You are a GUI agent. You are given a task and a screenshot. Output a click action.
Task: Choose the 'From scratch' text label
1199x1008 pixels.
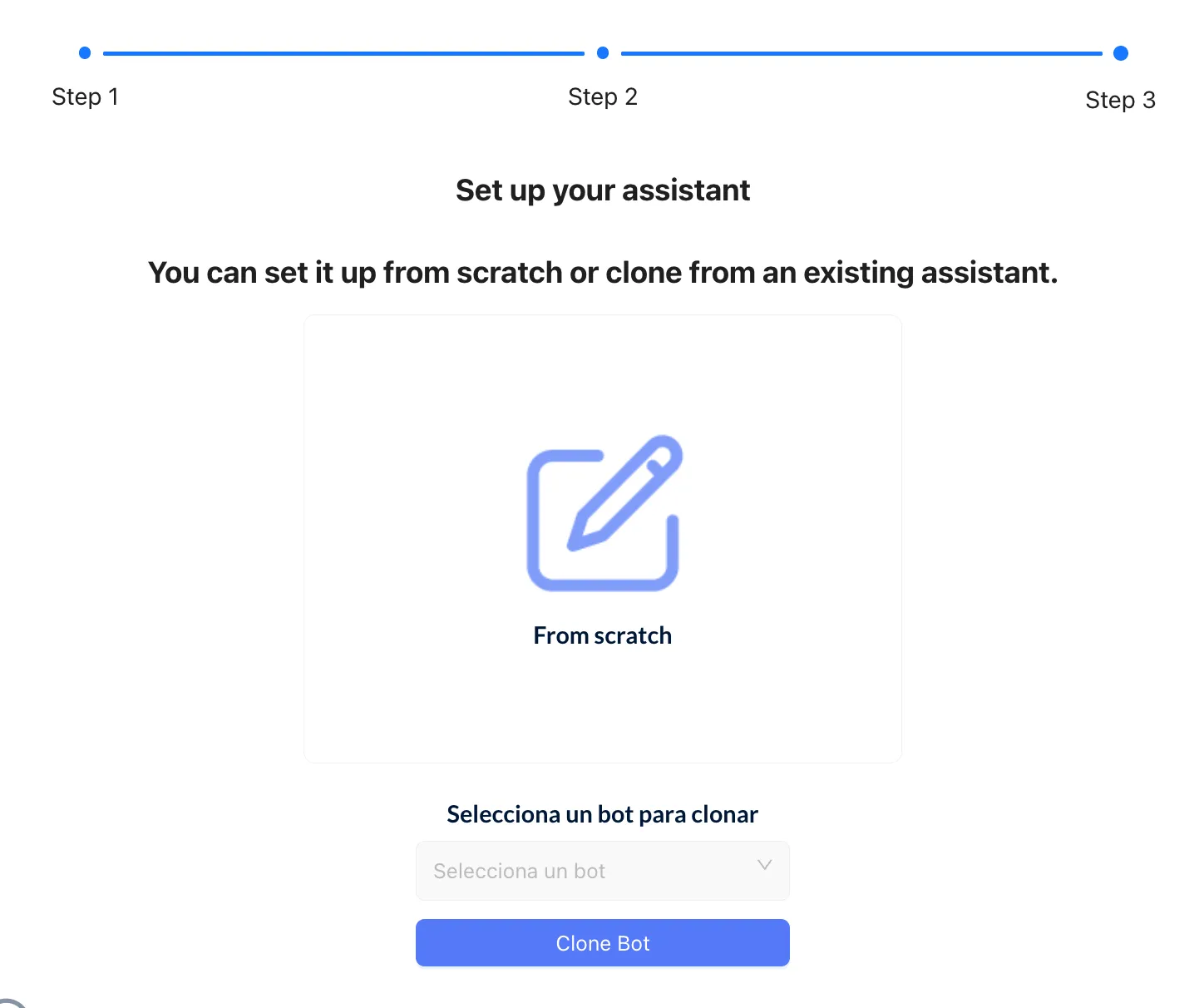point(603,635)
